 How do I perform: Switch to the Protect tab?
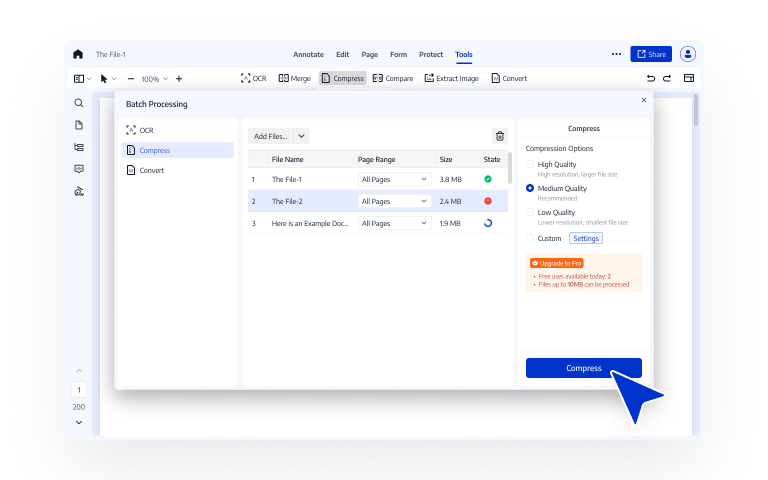pyautogui.click(x=431, y=54)
